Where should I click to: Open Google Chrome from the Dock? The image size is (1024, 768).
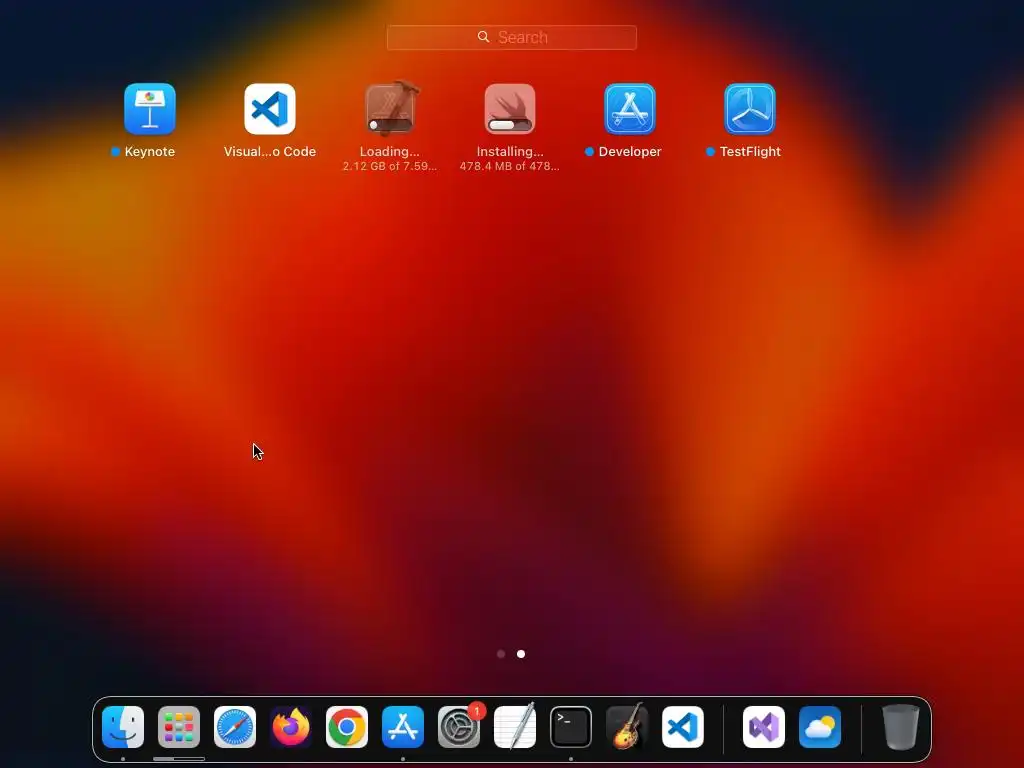[x=347, y=727]
